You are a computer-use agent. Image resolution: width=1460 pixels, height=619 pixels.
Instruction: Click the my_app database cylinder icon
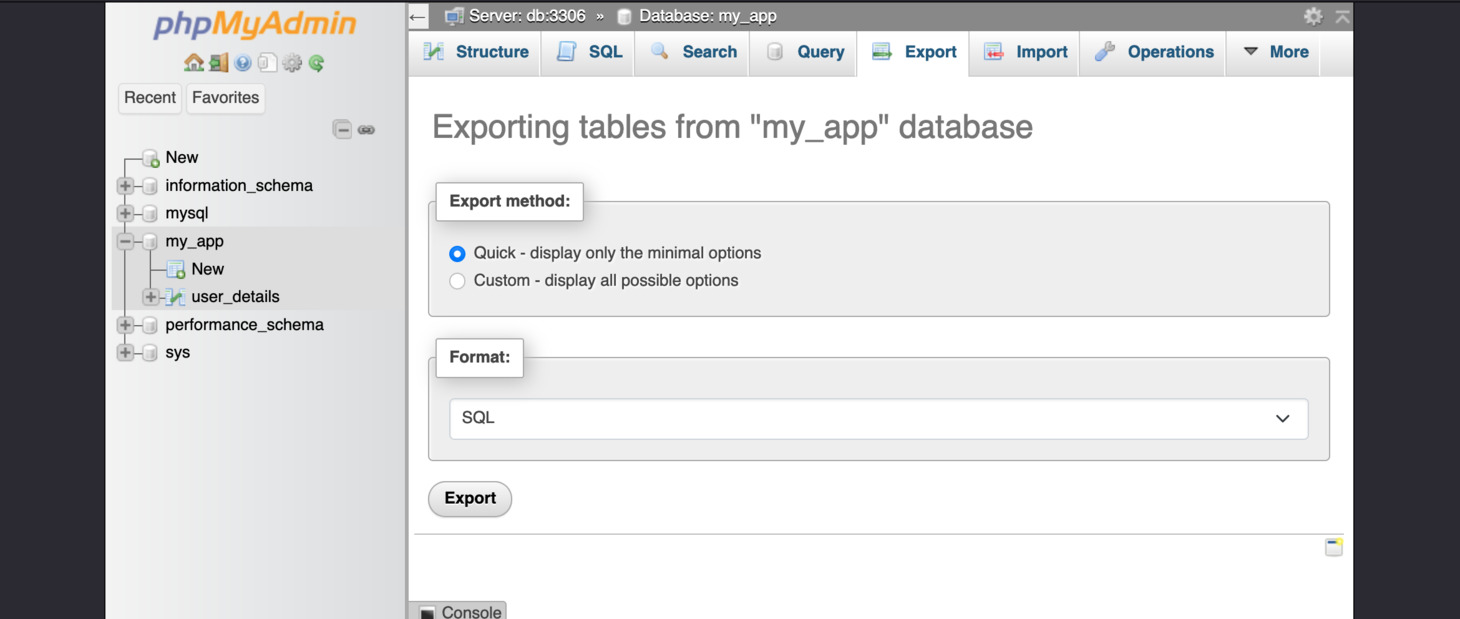tap(150, 242)
